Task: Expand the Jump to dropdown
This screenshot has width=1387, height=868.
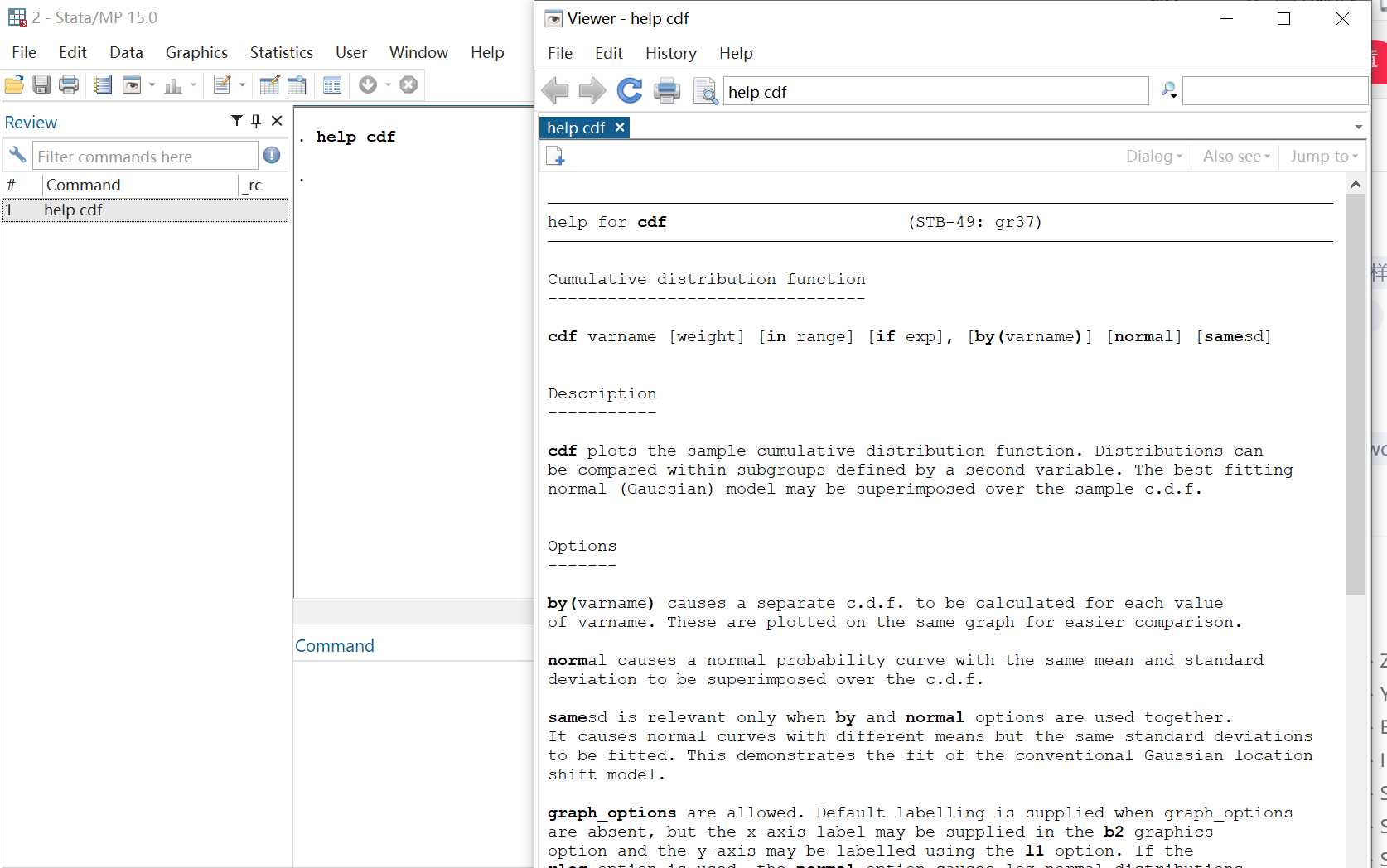Action: pos(1322,156)
